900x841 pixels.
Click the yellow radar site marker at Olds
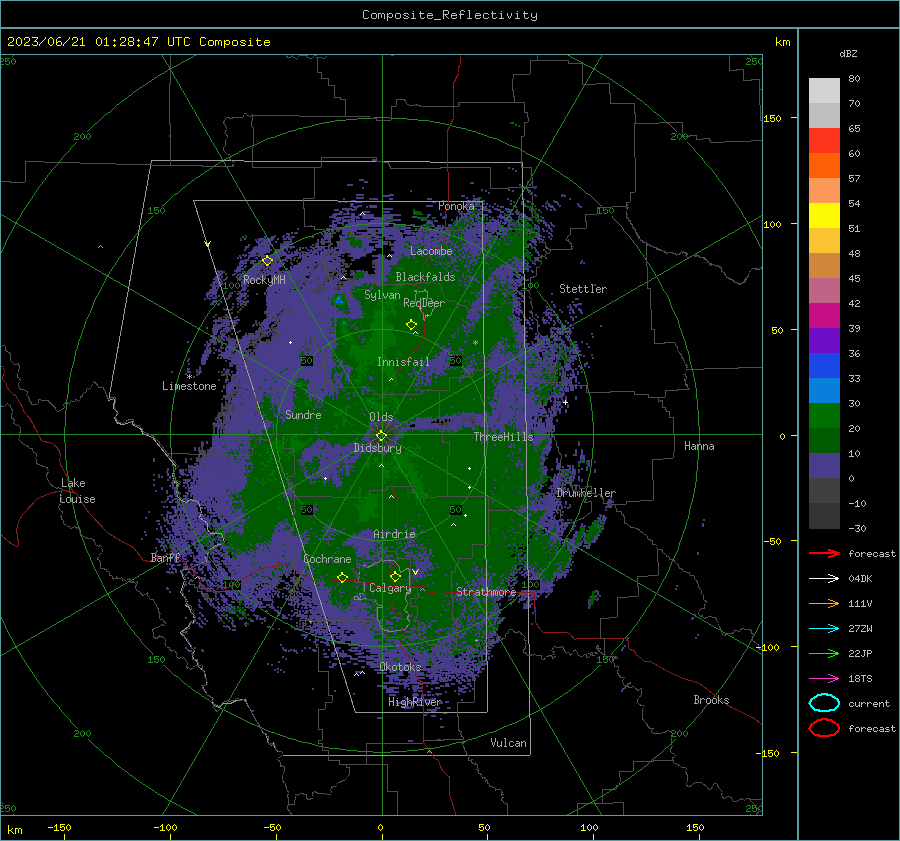381,435
